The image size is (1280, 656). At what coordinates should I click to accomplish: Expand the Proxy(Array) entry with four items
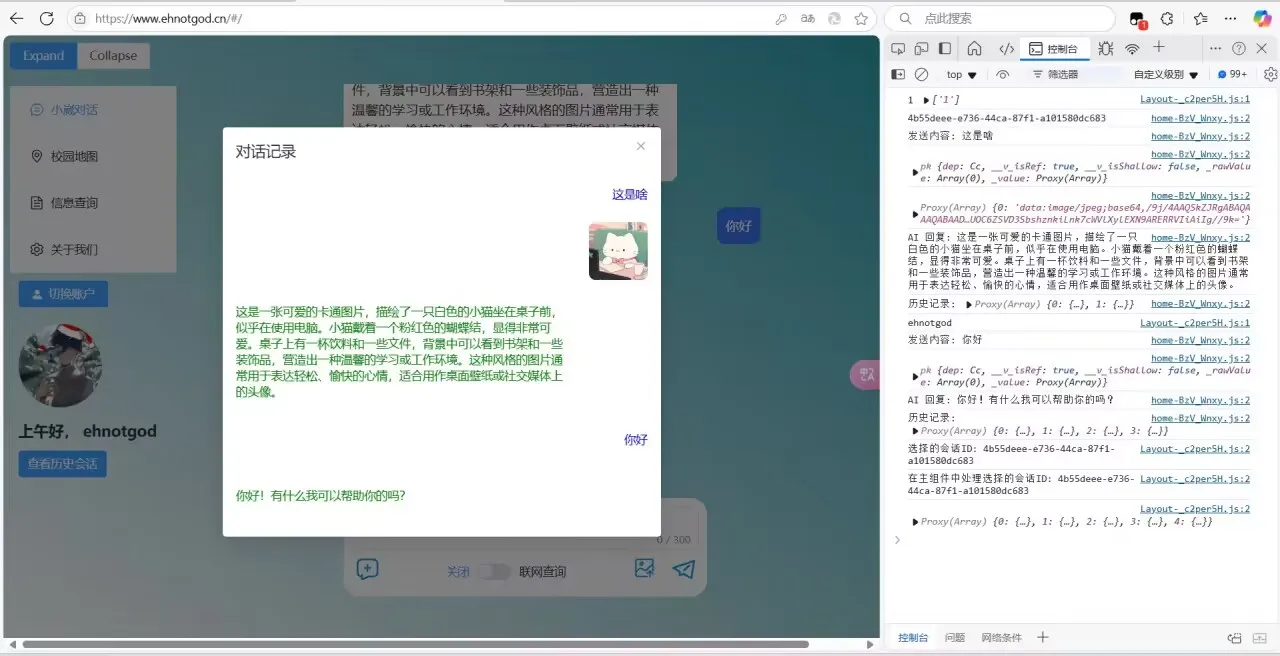pyautogui.click(x=916, y=431)
